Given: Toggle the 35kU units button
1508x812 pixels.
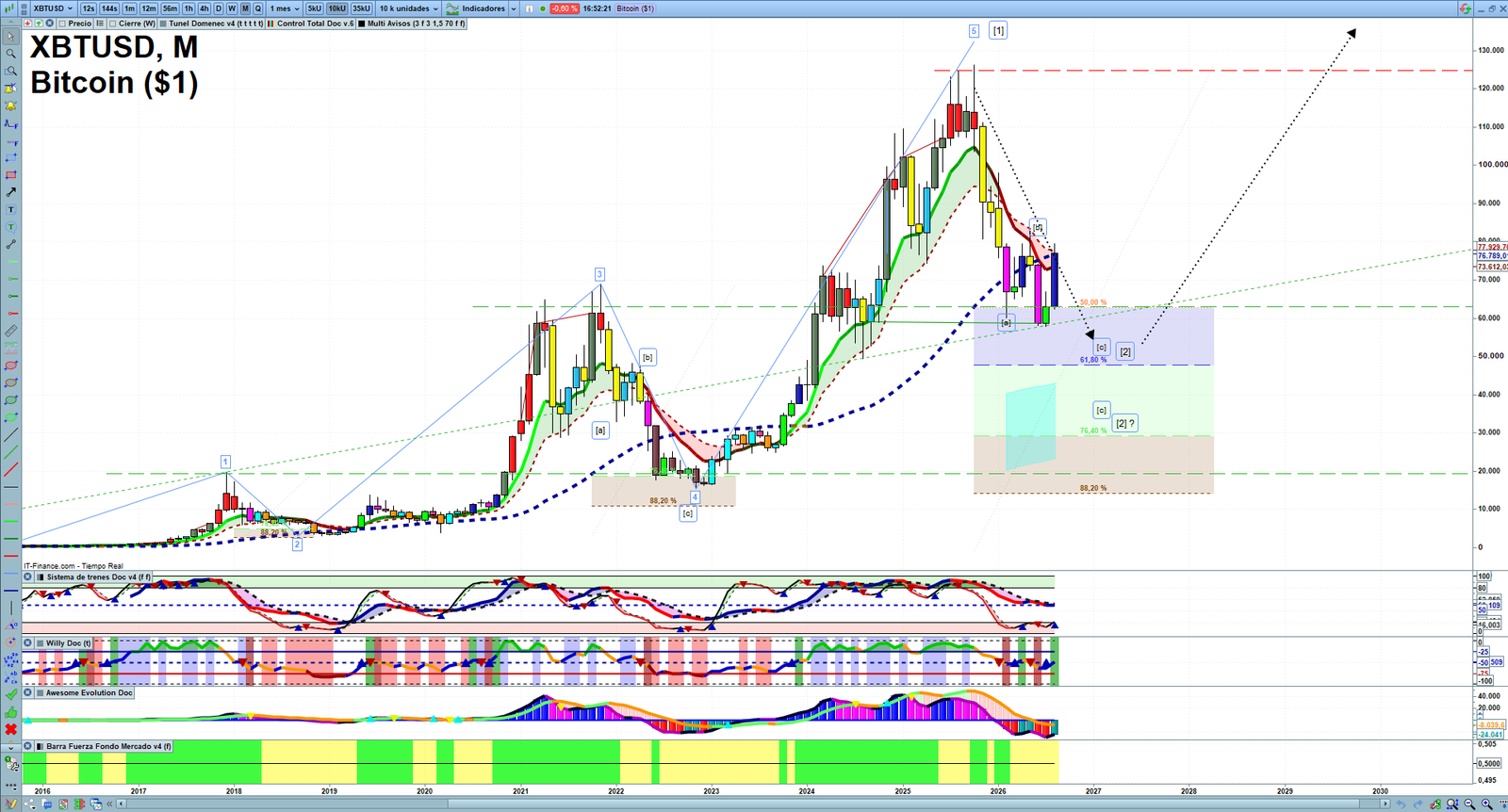Looking at the screenshot, I should (361, 8).
